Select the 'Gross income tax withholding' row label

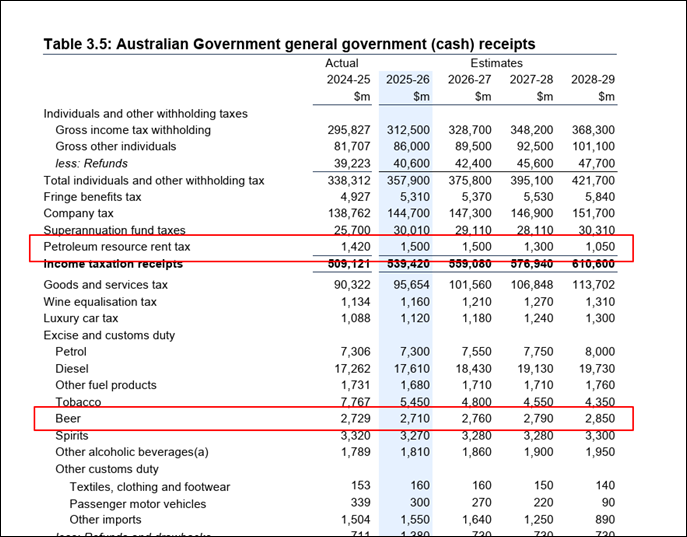tap(133, 130)
